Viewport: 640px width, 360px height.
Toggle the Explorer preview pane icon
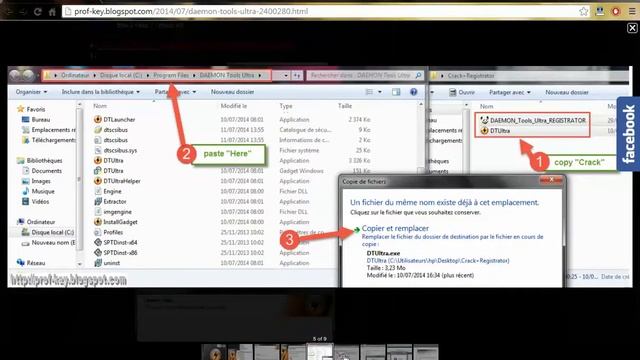coord(396,92)
